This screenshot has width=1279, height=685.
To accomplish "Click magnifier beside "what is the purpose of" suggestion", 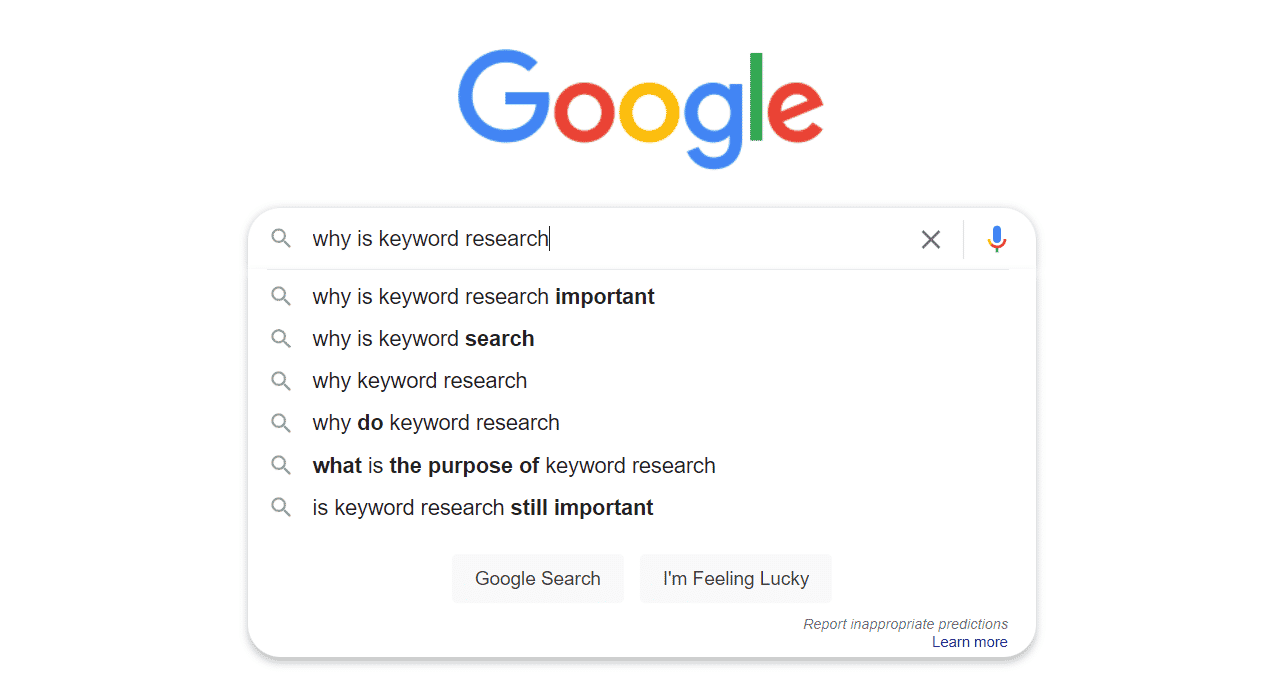I will click(281, 465).
